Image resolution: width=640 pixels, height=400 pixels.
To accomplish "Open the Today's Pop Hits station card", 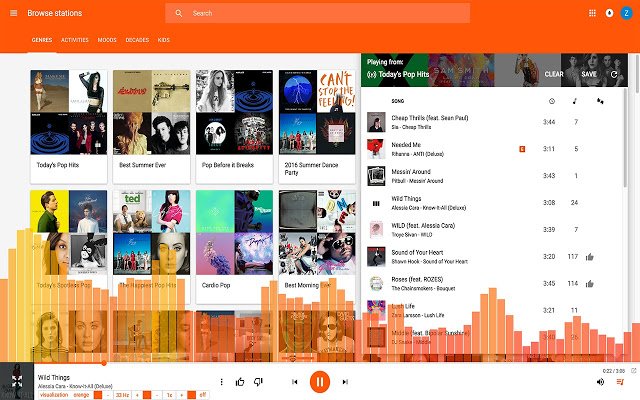I will click(x=69, y=127).
